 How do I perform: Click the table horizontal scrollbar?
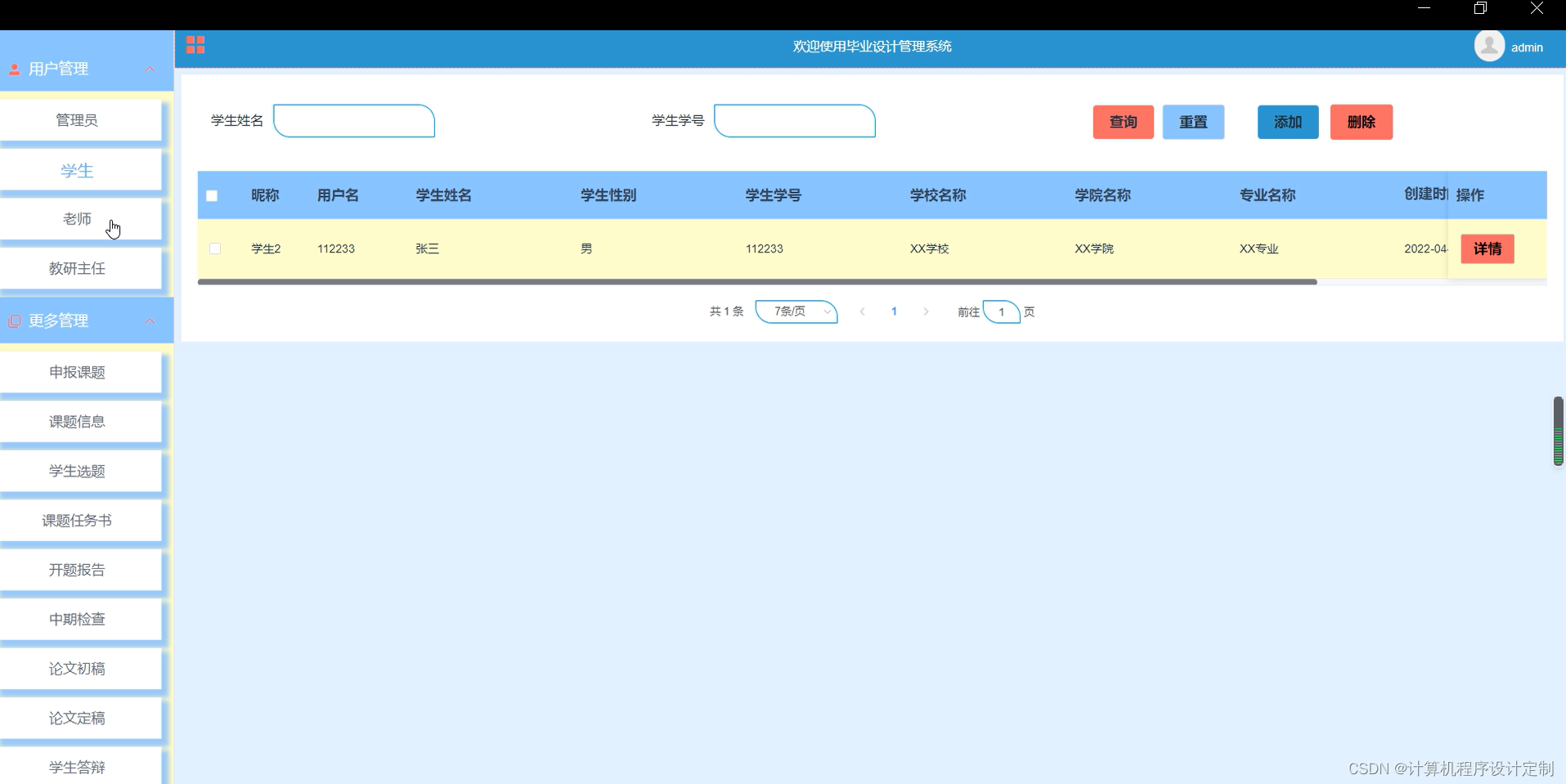[x=757, y=282]
